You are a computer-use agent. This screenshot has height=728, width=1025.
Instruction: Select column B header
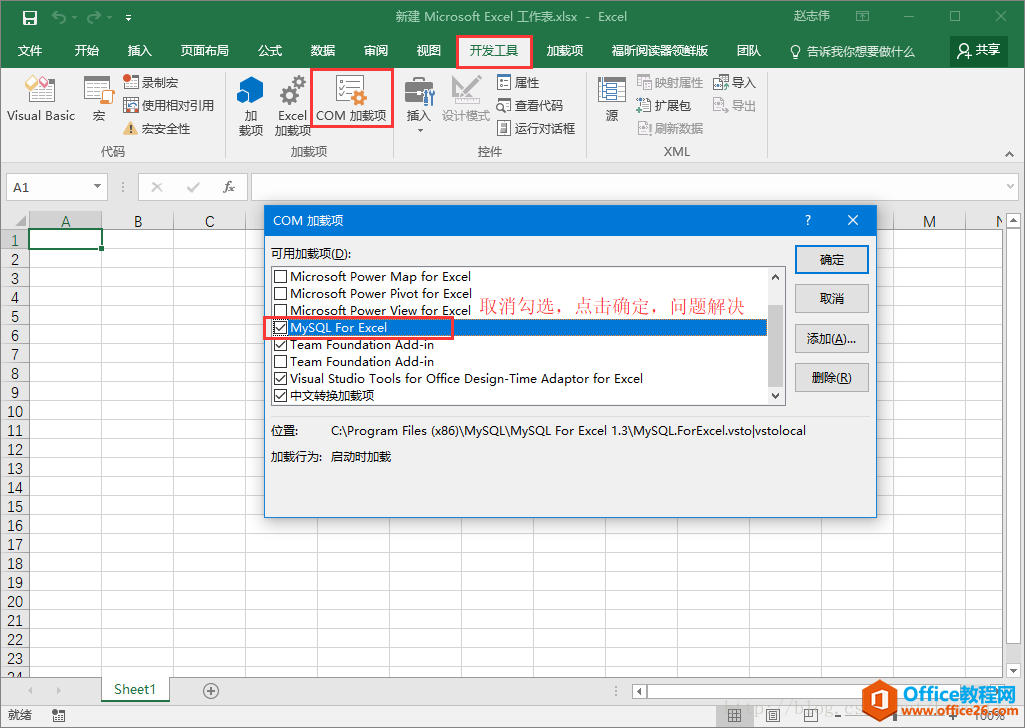click(137, 222)
